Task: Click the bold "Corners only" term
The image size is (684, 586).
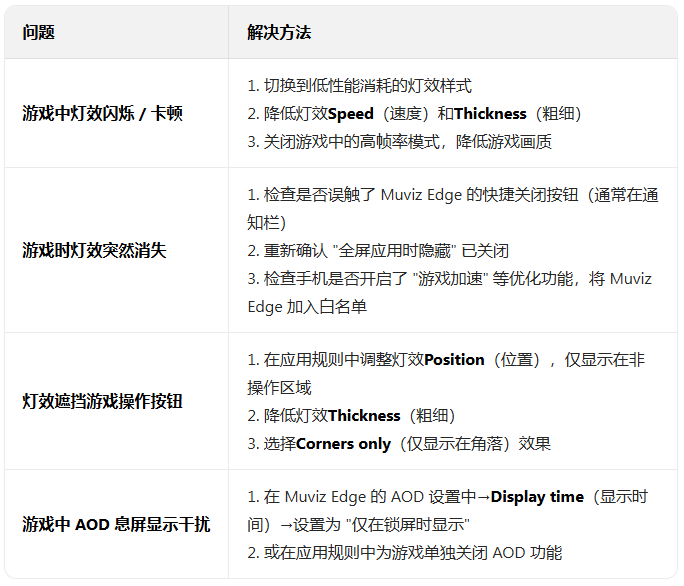Action: coord(344,444)
